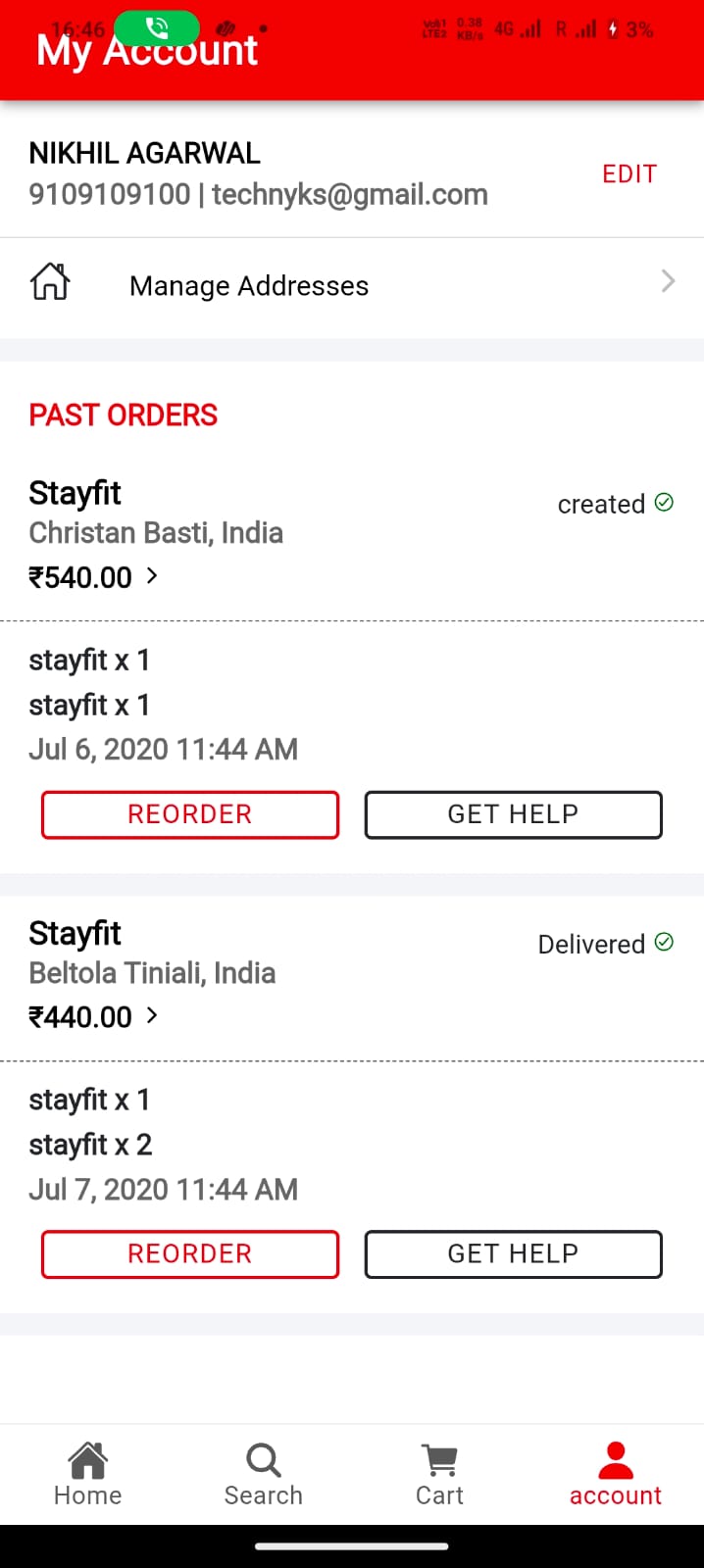Tap the green call indicator in status bar
The image size is (704, 1568).
pos(157,27)
